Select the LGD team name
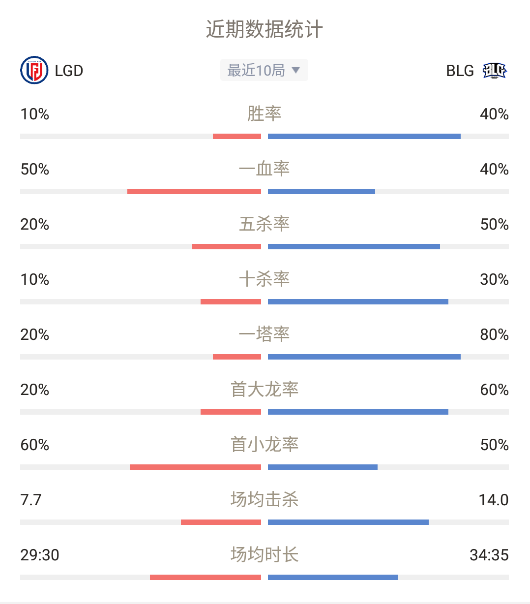The width and height of the screenshot is (530, 604). point(69,71)
